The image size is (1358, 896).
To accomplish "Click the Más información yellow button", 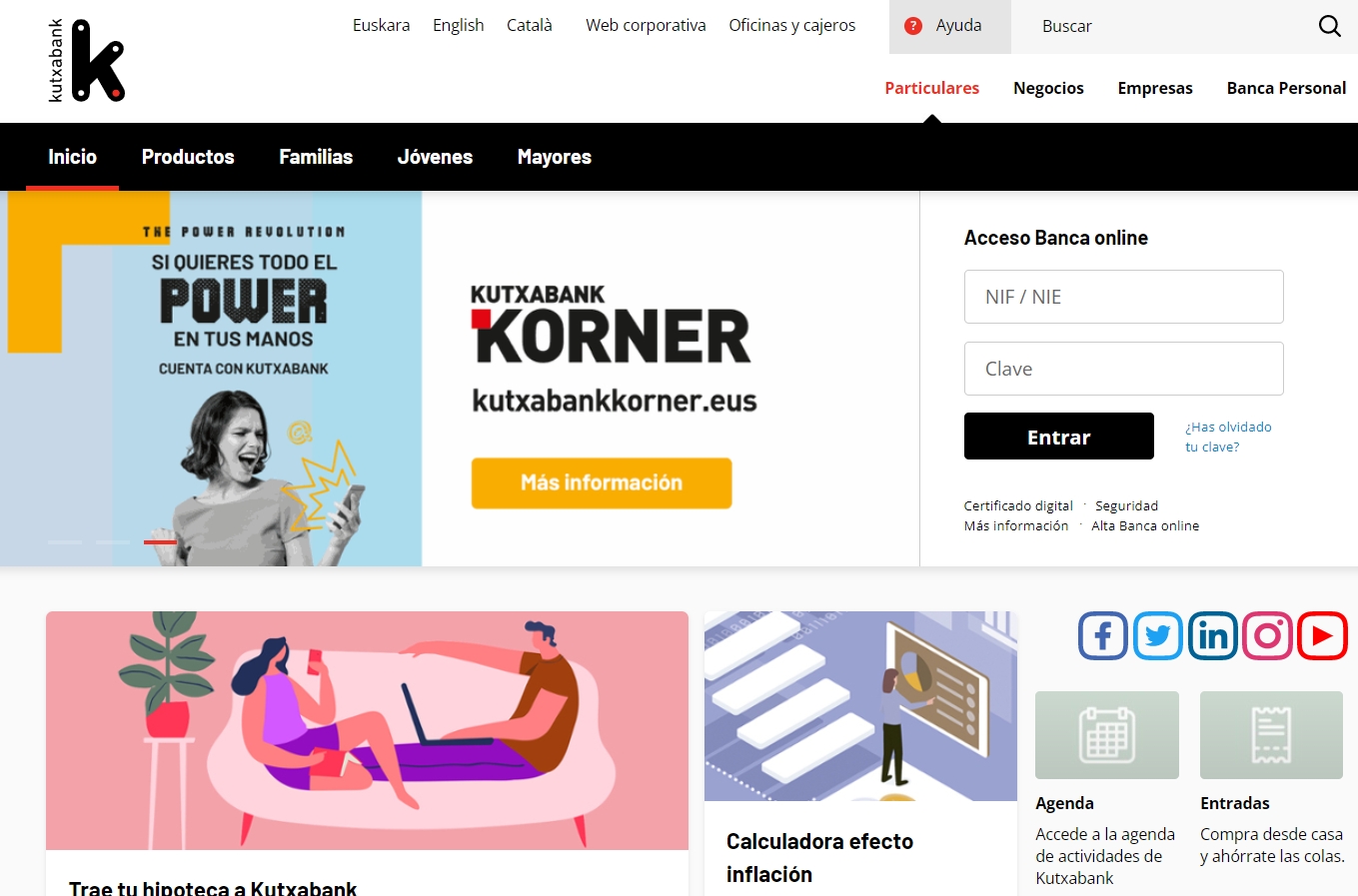I will point(602,483).
